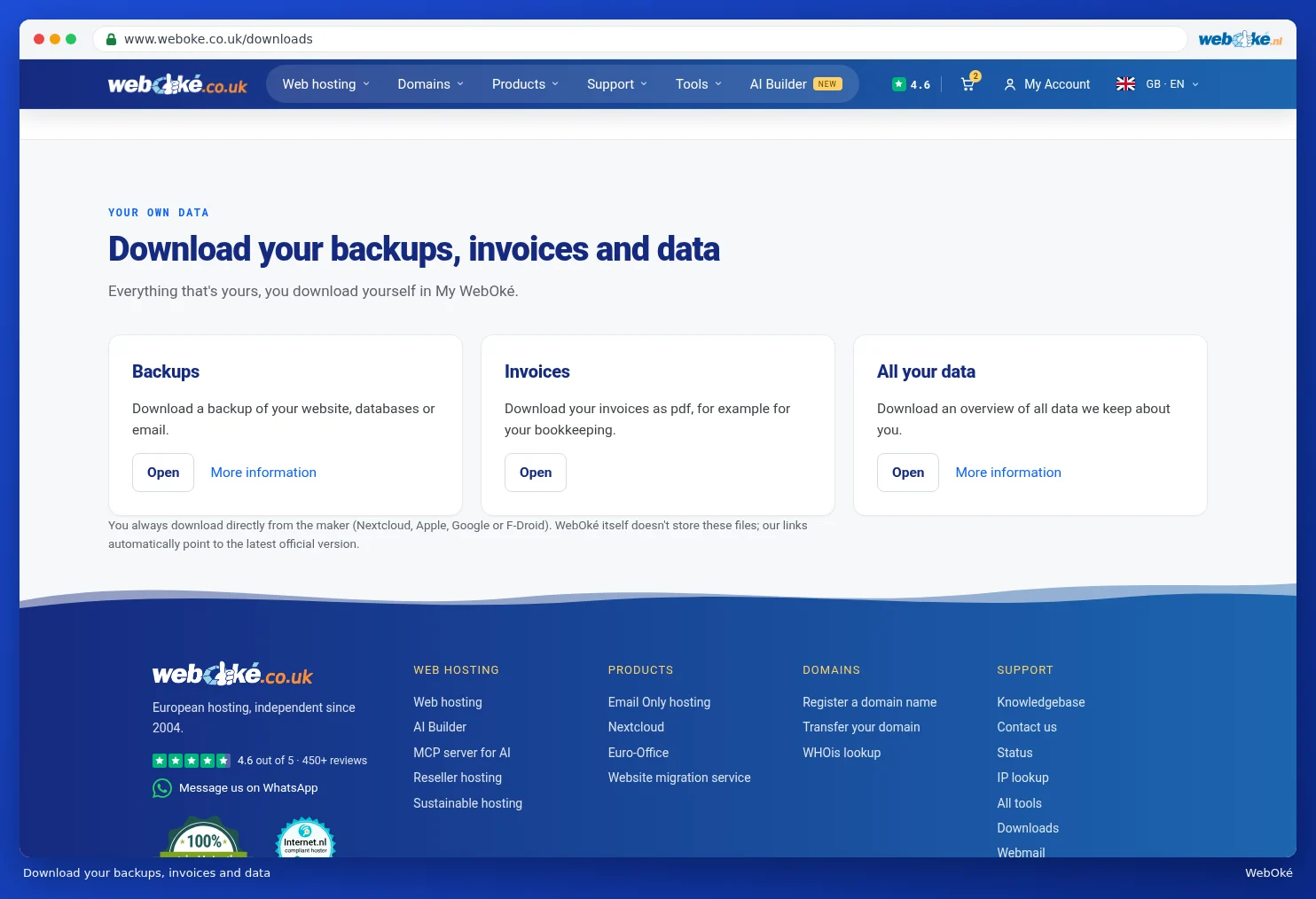Open footer Knowledgebase link

pyautogui.click(x=1041, y=702)
